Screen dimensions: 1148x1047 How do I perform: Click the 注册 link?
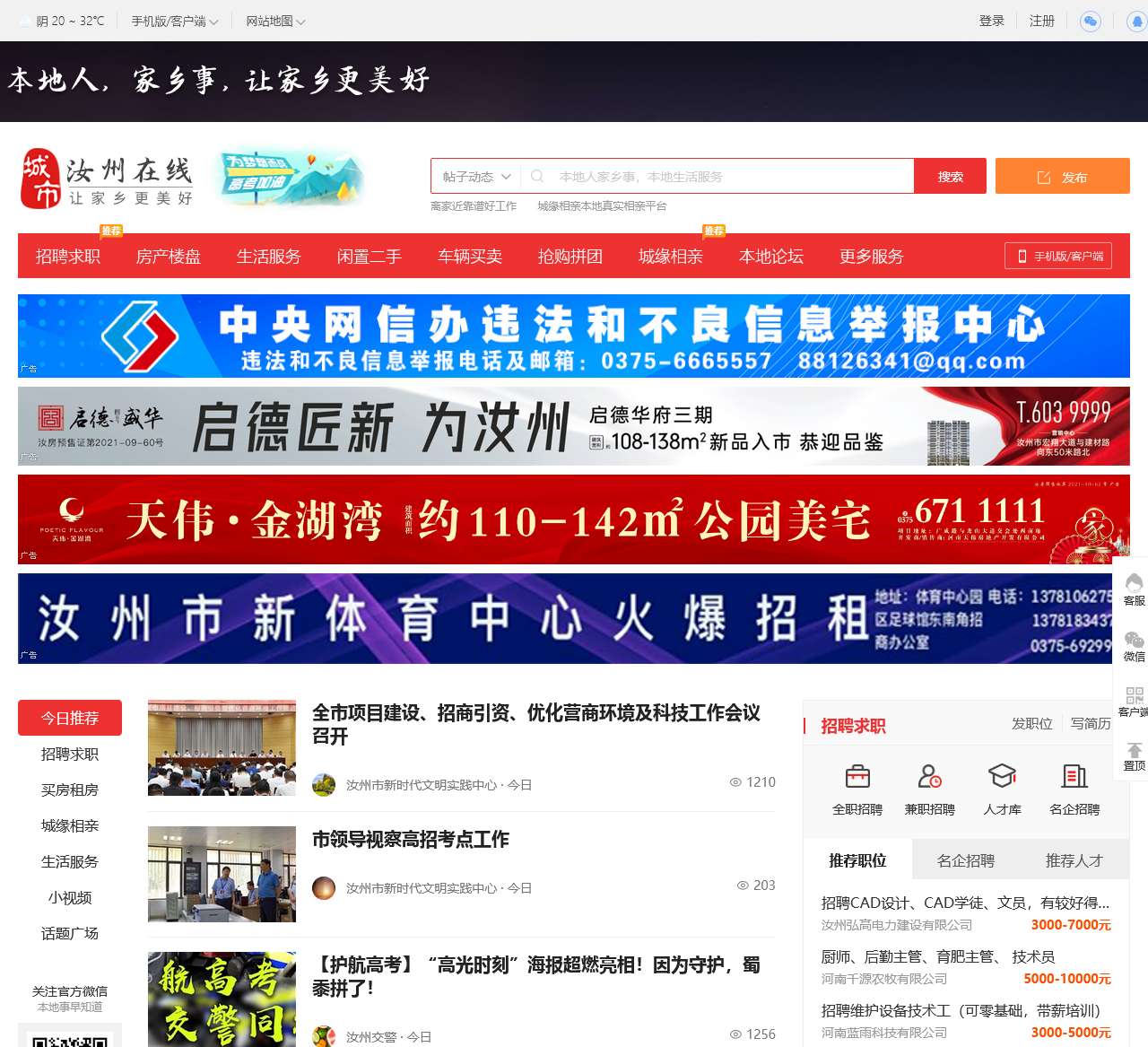[x=1042, y=21]
